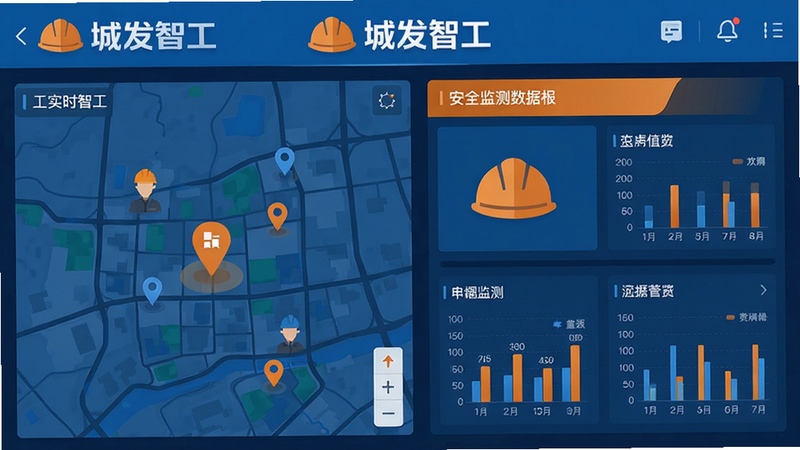Screen dimensions: 800x450
Task: Click bar labeled 430 in bottom-left chart
Action: pos(547,384)
